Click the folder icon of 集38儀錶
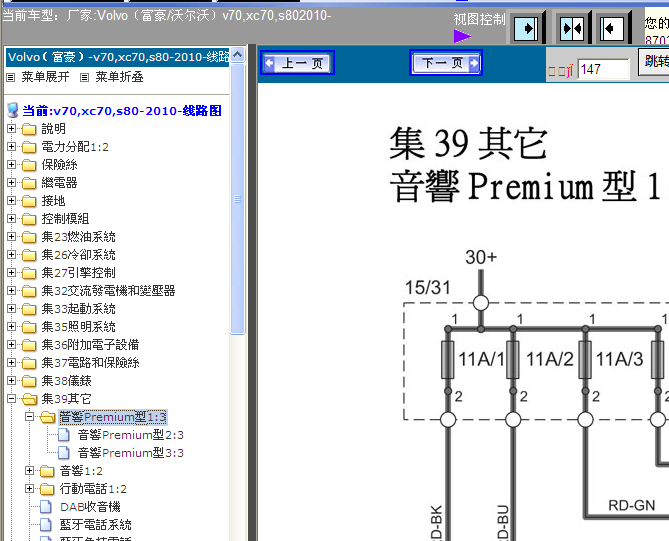Screen dimensions: 669x541 (29, 381)
